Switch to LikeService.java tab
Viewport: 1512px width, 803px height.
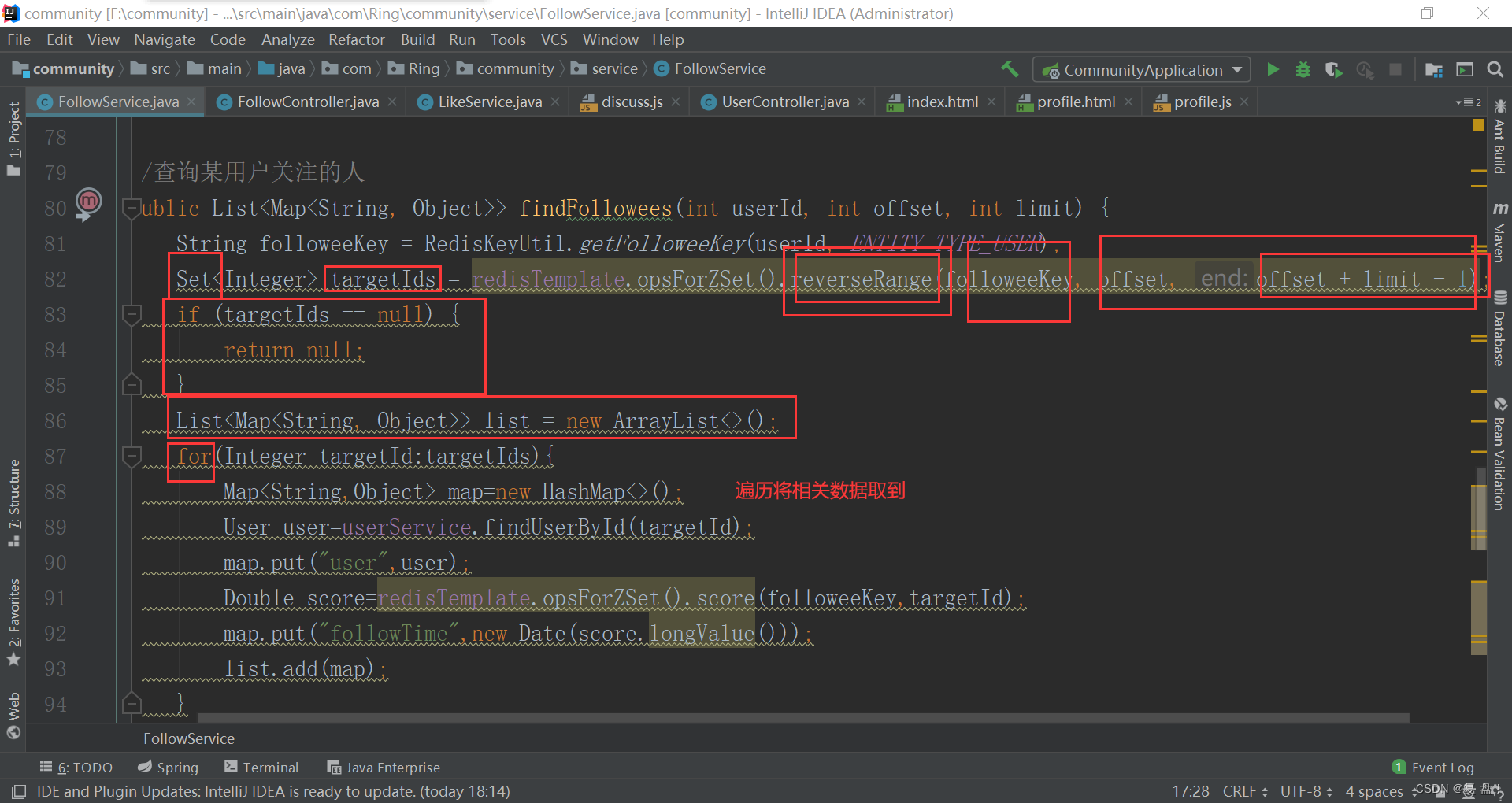coord(489,102)
